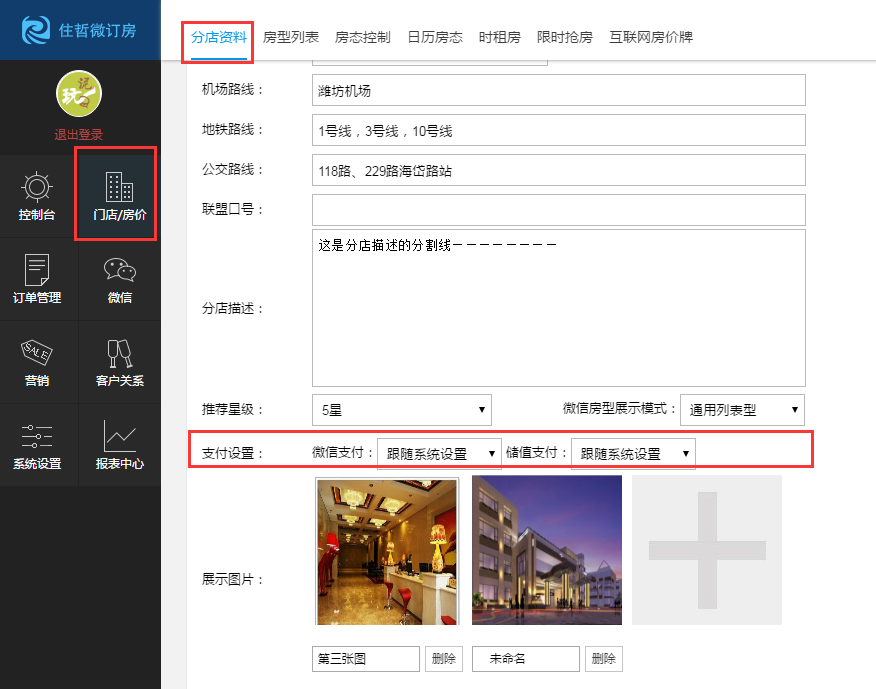Expand the 推荐星级 dropdown

(x=401, y=409)
